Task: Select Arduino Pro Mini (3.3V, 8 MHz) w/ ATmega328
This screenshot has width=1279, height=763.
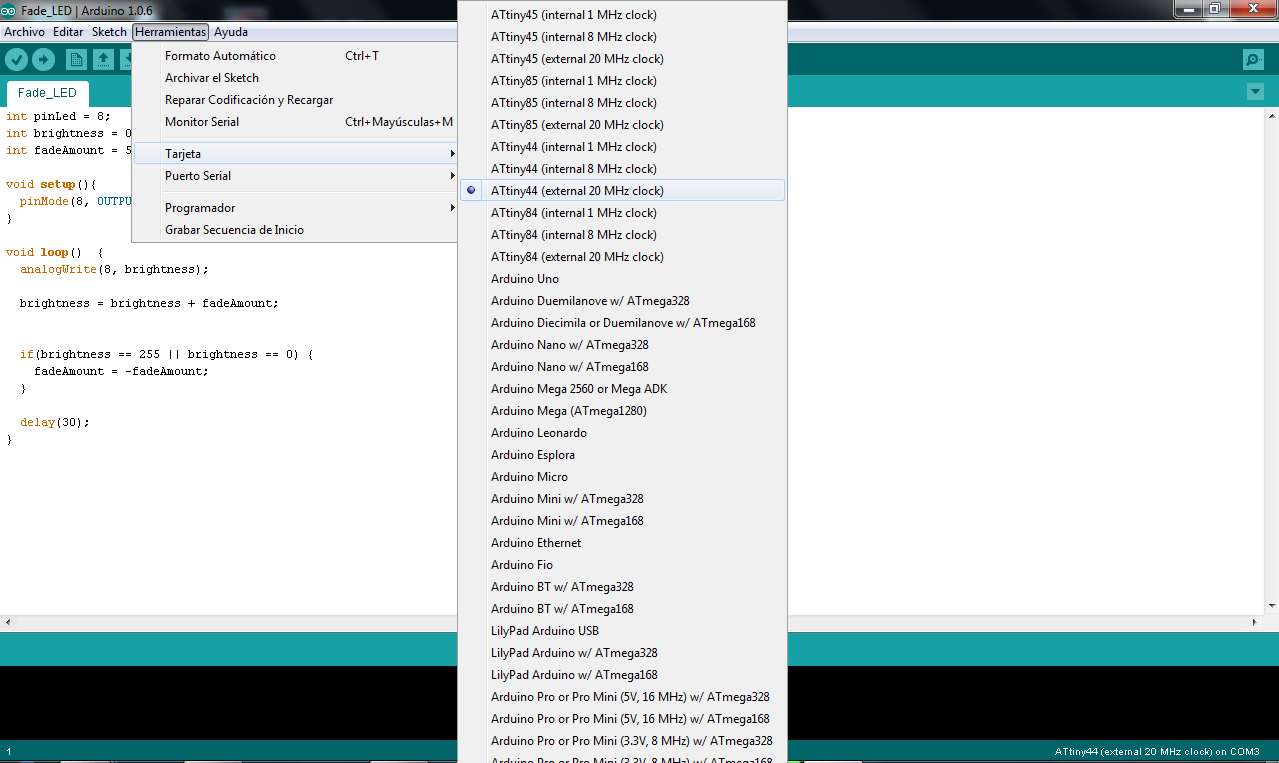Action: point(622,741)
